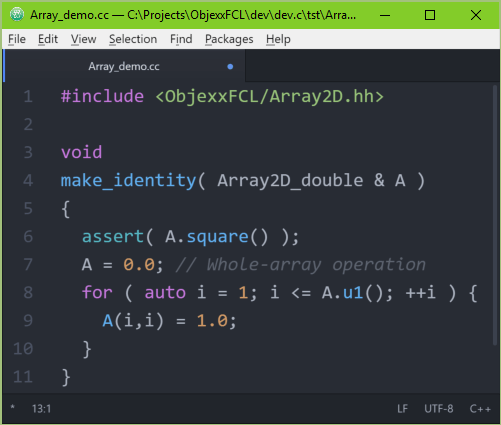The height and width of the screenshot is (425, 501).
Task: Select the Array_demo.cc tab
Action: point(124,66)
